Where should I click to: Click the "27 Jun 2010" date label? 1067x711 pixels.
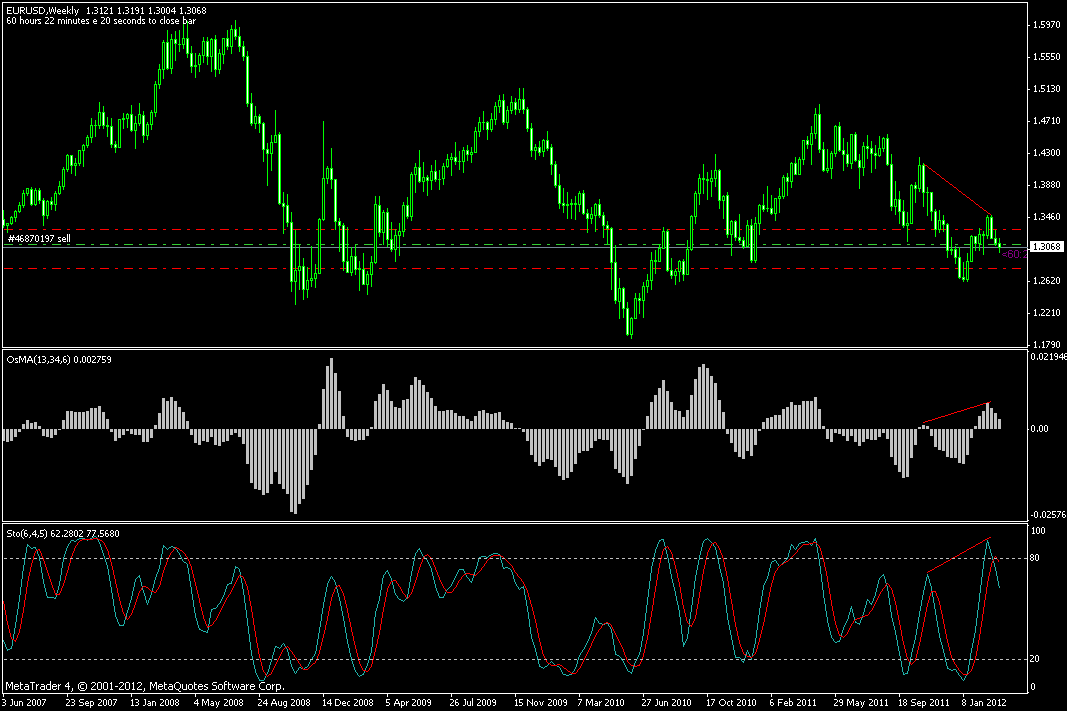666,702
